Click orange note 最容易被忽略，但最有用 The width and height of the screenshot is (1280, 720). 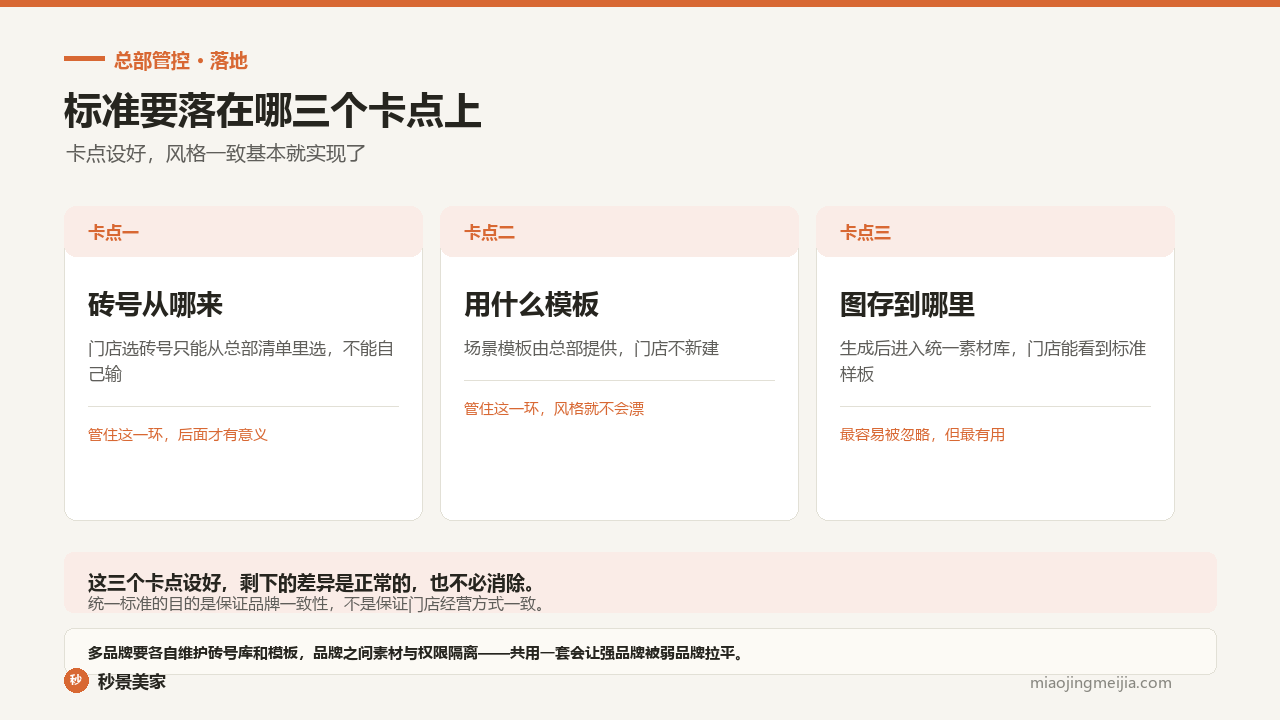click(922, 435)
